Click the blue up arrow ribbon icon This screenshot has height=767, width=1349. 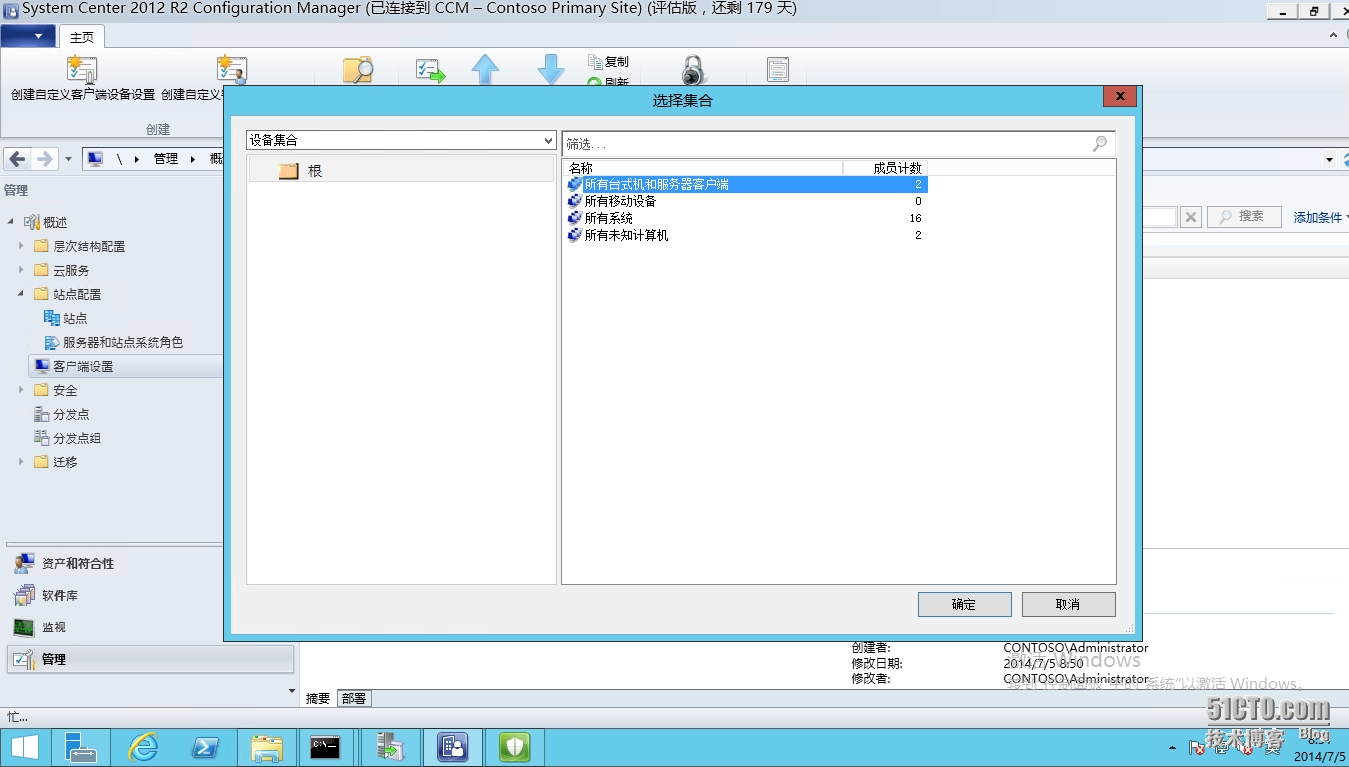[x=485, y=69]
